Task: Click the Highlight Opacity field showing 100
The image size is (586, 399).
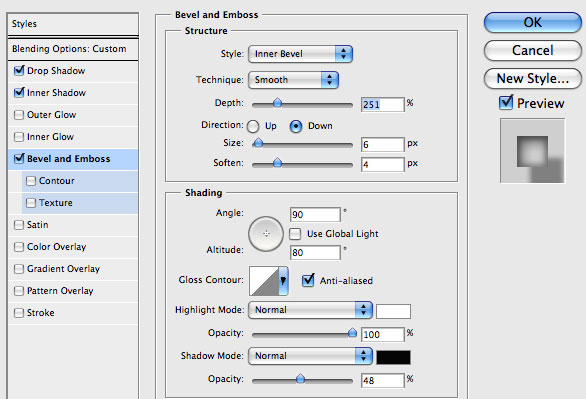Action: (x=383, y=334)
